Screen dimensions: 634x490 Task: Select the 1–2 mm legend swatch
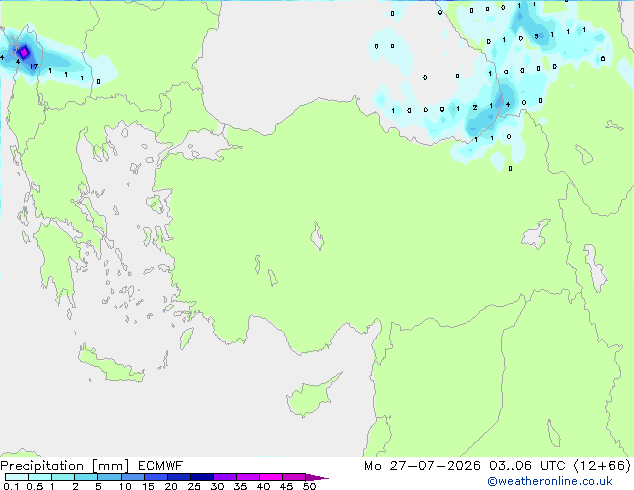coord(63,477)
